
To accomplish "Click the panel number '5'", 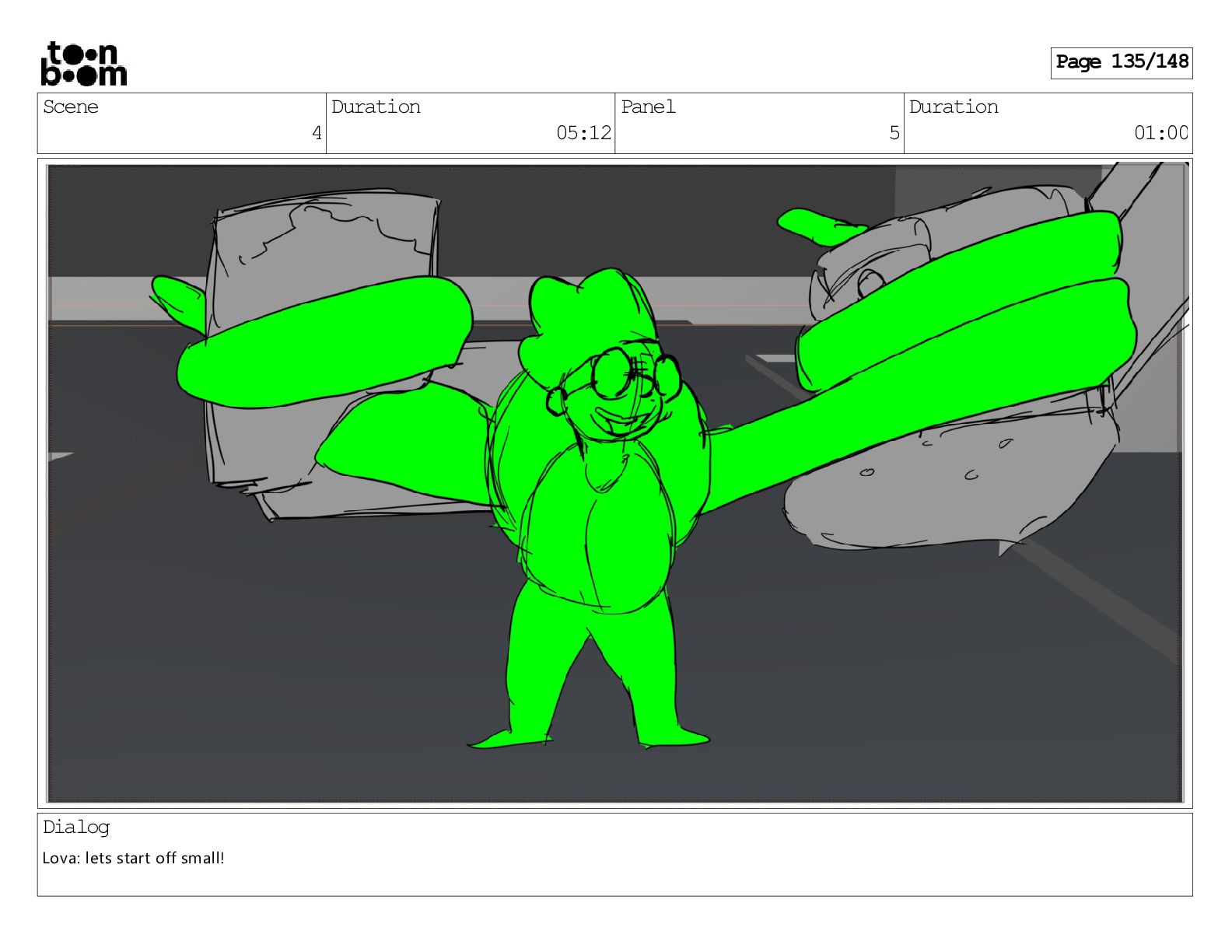I will tap(894, 133).
